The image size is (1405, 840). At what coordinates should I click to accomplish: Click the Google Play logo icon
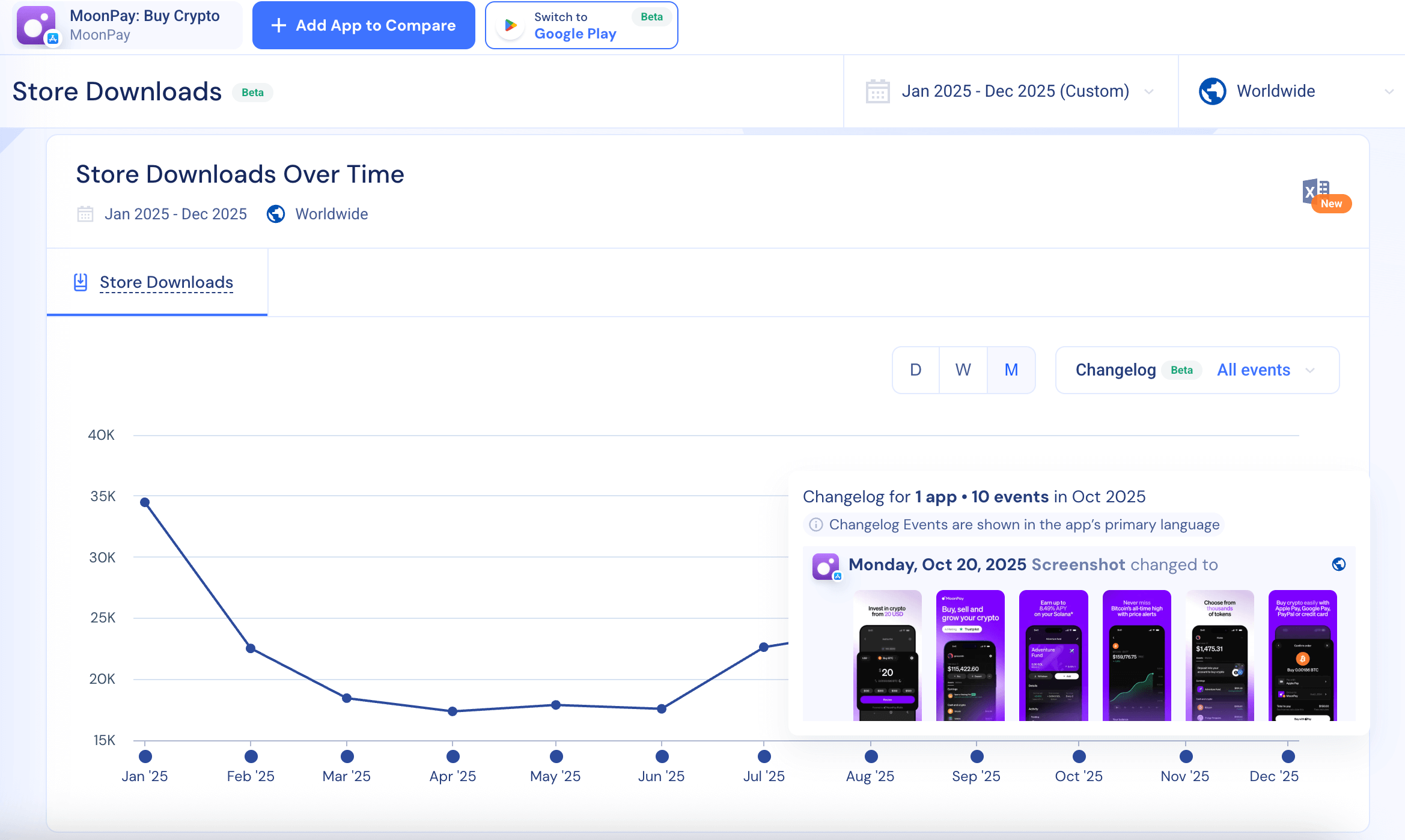point(511,25)
